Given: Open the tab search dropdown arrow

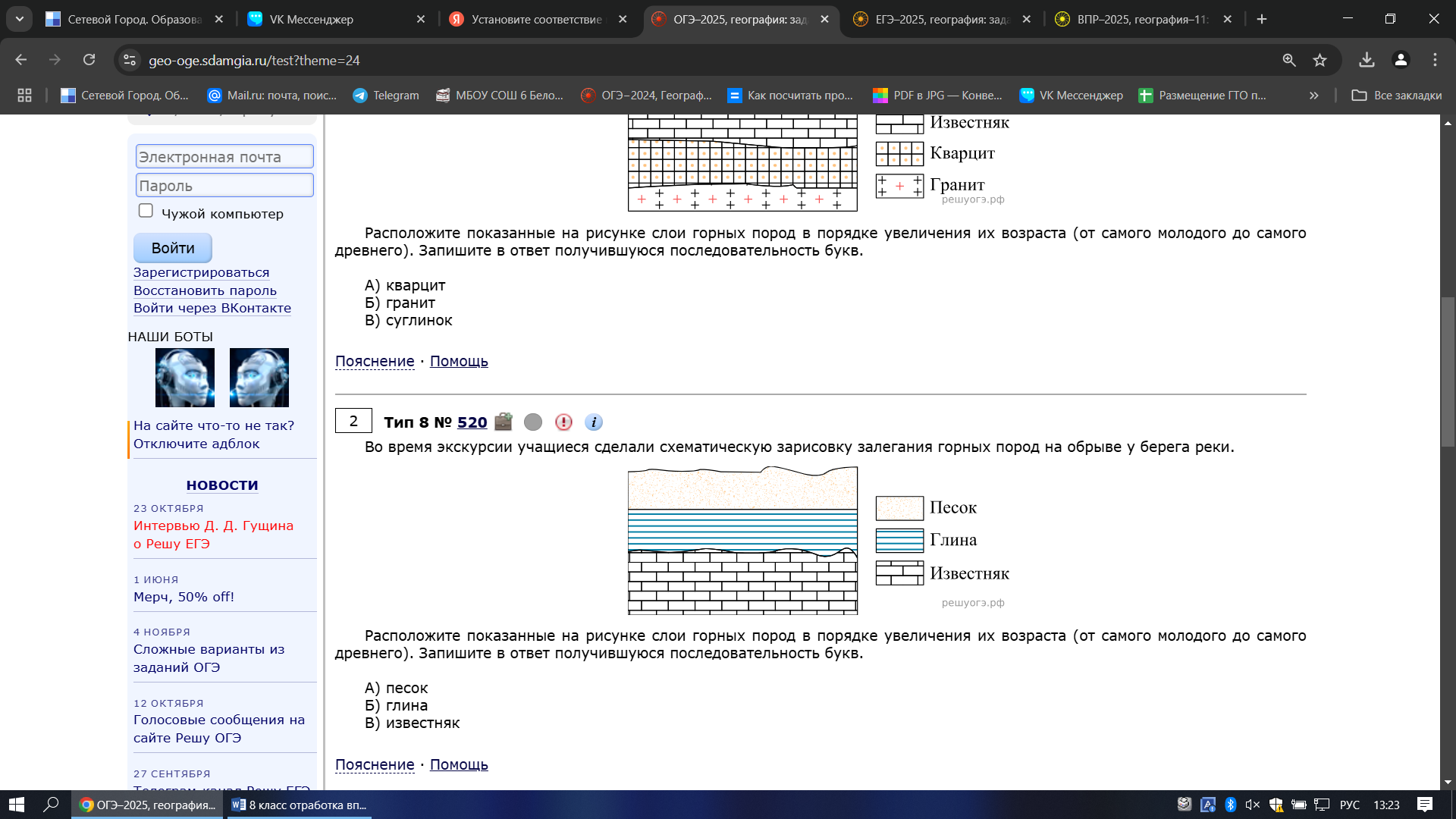Looking at the screenshot, I should pyautogui.click(x=19, y=19).
